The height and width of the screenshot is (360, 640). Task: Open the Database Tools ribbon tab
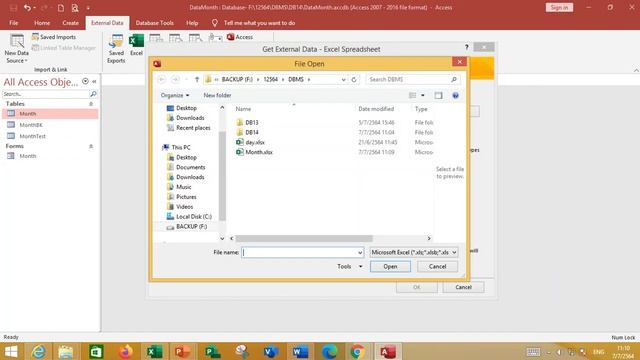pyautogui.click(x=155, y=23)
